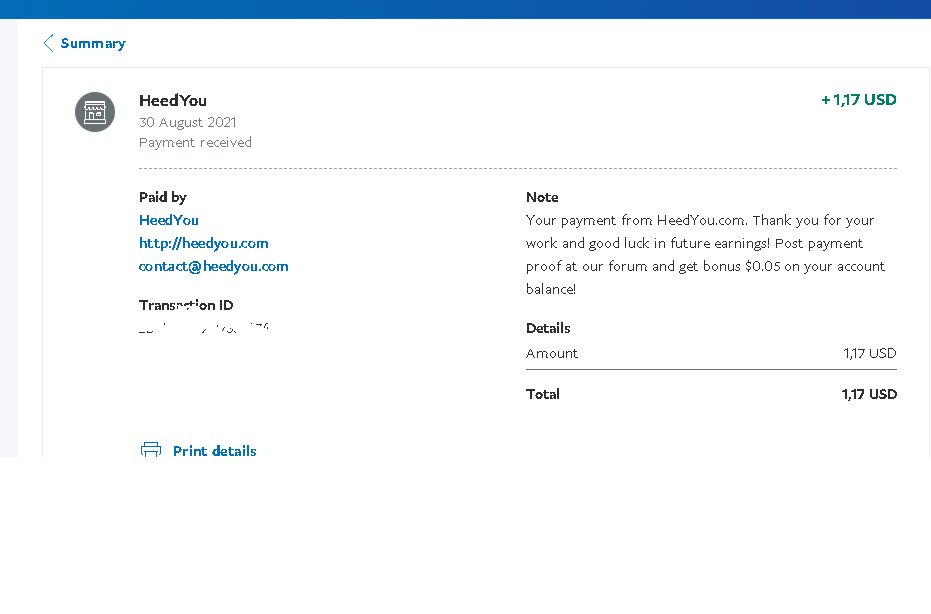The image size is (931, 614).
Task: Click the Payment received status text
Action: pyautogui.click(x=195, y=143)
